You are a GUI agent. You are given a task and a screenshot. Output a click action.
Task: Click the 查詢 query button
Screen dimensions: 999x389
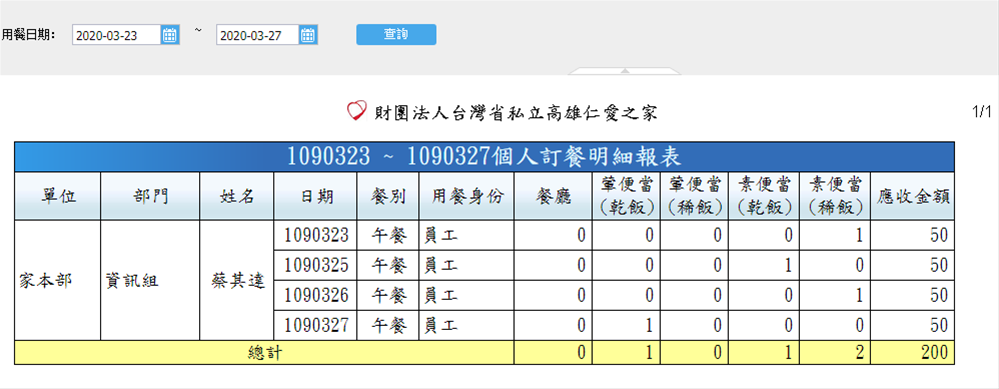[396, 34]
